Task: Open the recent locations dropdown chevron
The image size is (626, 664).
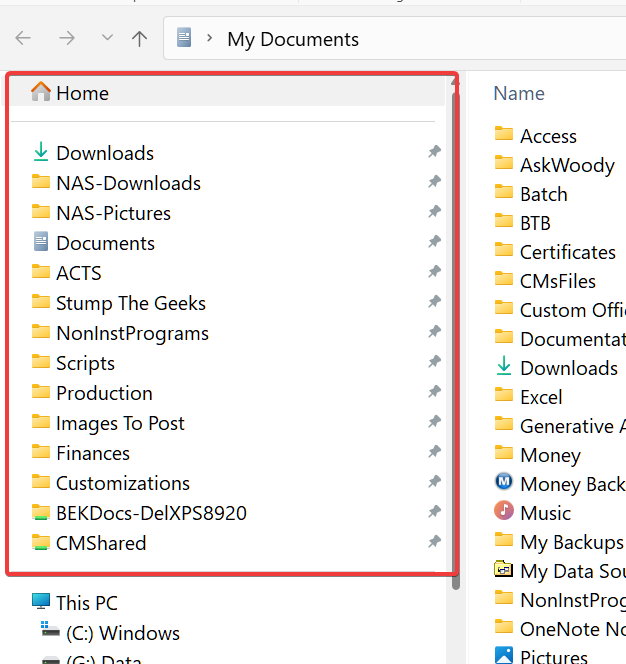Action: [x=107, y=39]
